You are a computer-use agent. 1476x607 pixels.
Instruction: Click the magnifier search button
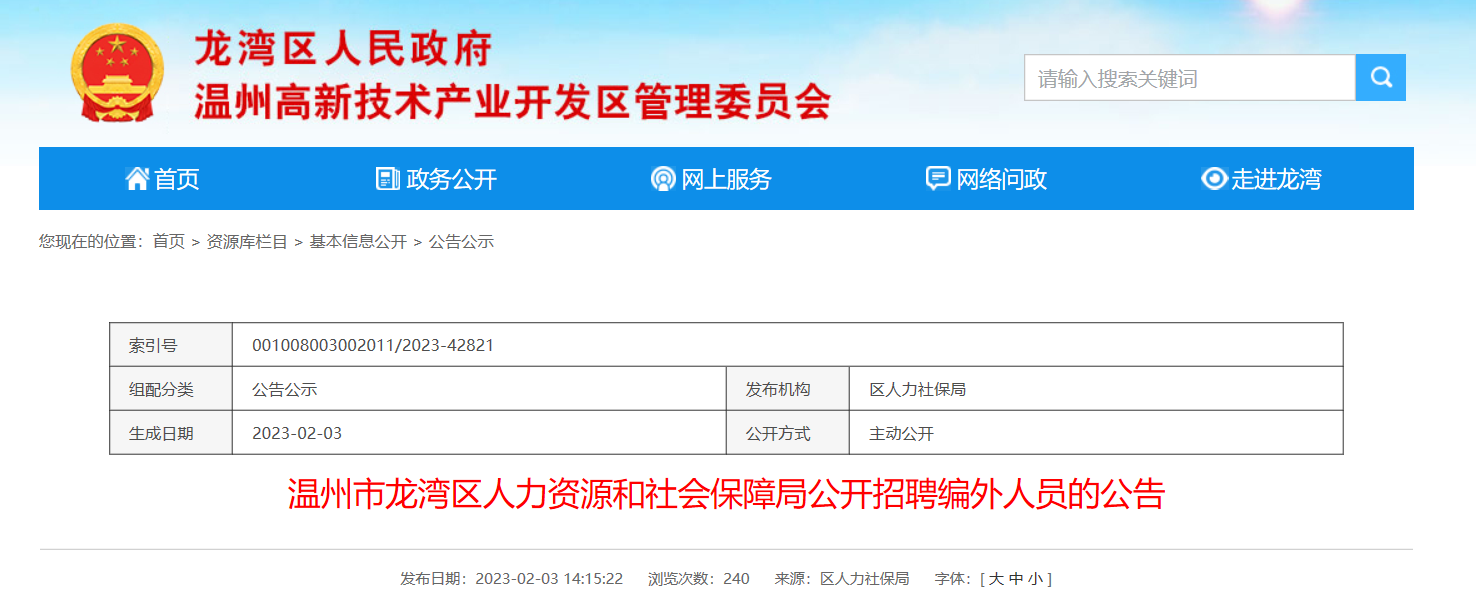click(1380, 78)
